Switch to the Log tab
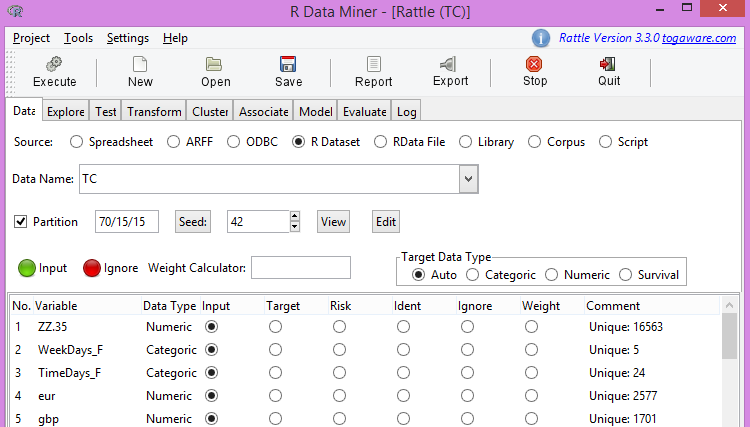The height and width of the screenshot is (427, 750). [x=407, y=111]
